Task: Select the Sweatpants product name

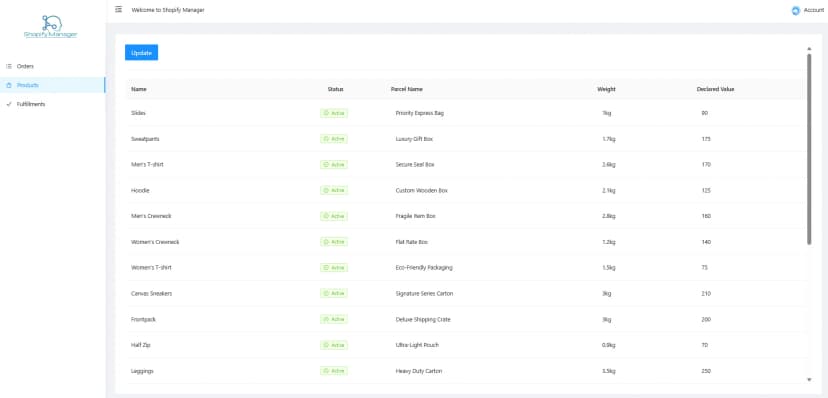Action: click(x=145, y=139)
